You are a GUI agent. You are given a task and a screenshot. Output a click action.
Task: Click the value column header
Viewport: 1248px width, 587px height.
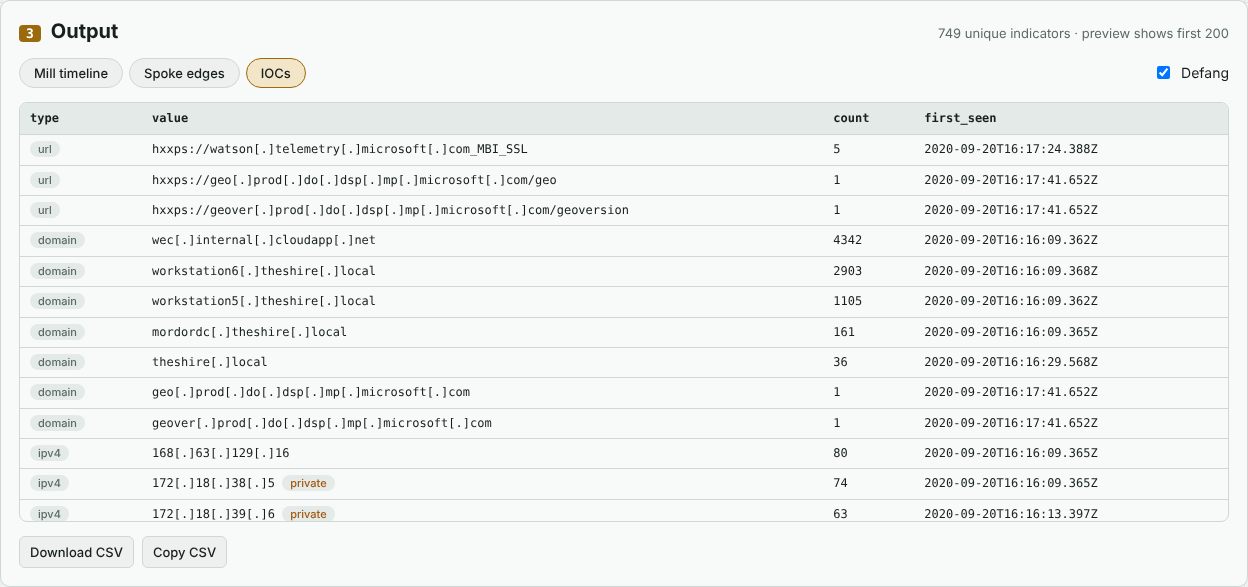point(170,118)
